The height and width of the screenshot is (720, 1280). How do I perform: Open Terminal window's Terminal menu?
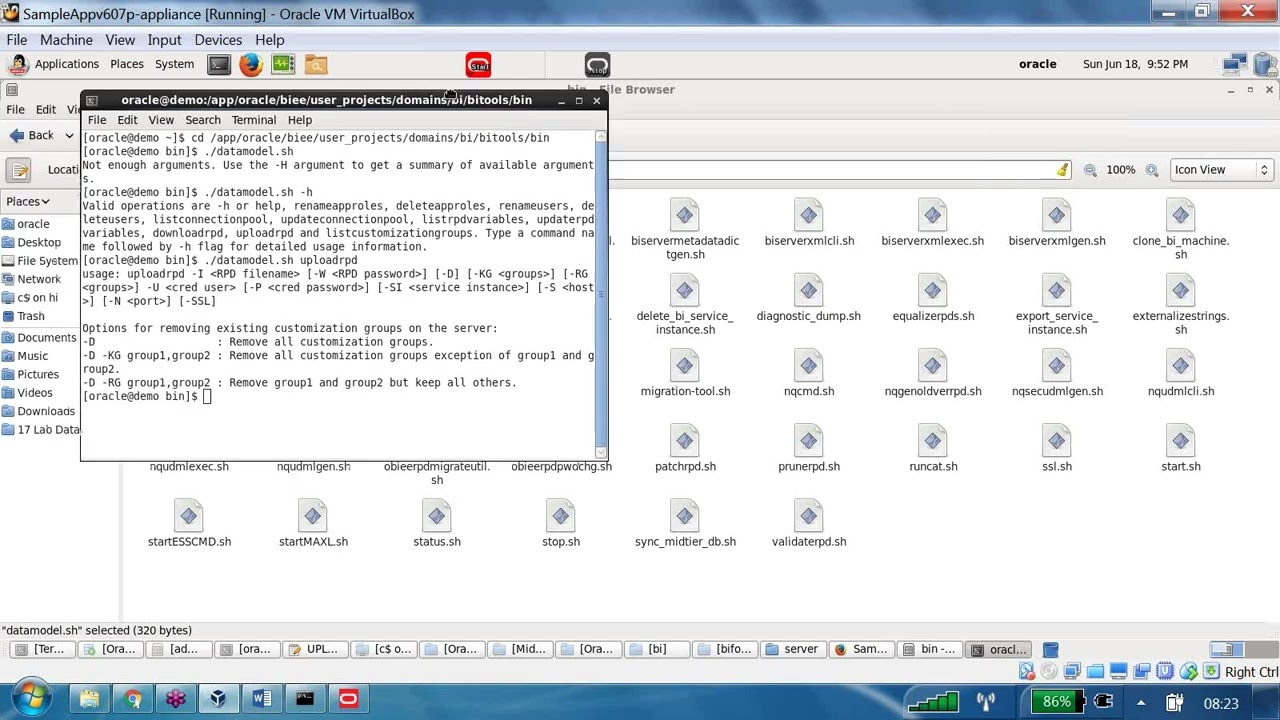254,120
